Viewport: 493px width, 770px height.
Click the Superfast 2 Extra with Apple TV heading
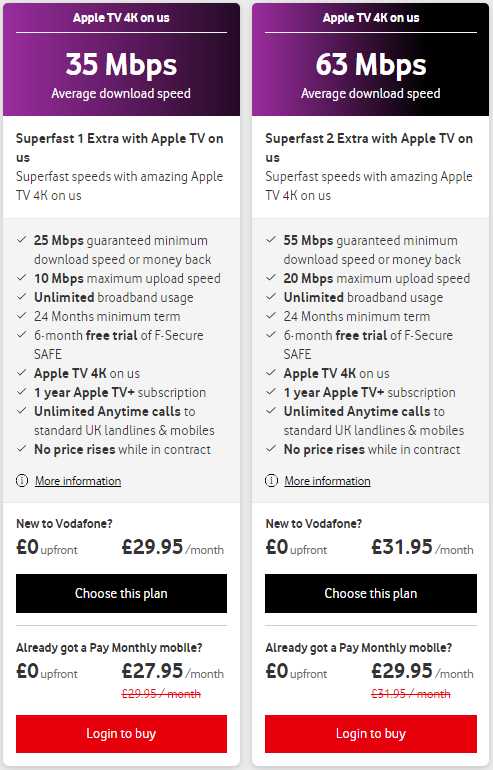coord(369,148)
